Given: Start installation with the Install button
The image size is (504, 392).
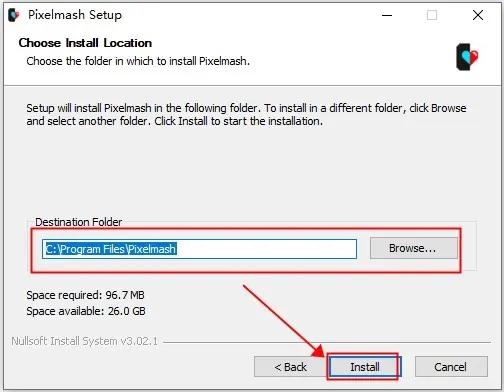Looking at the screenshot, I should click(365, 367).
